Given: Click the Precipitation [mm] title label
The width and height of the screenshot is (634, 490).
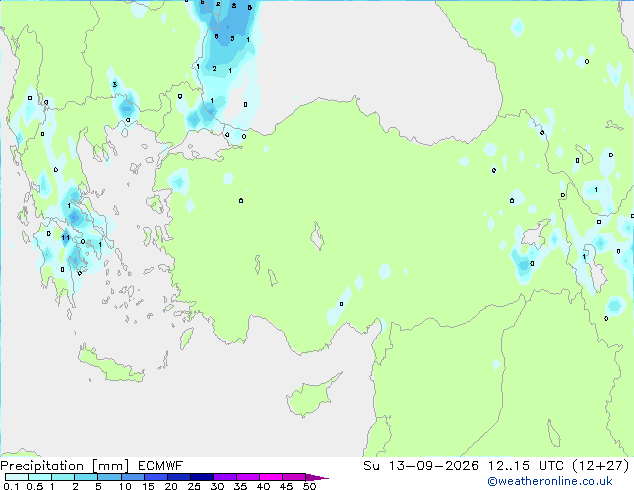Looking at the screenshot, I should coord(65,466).
